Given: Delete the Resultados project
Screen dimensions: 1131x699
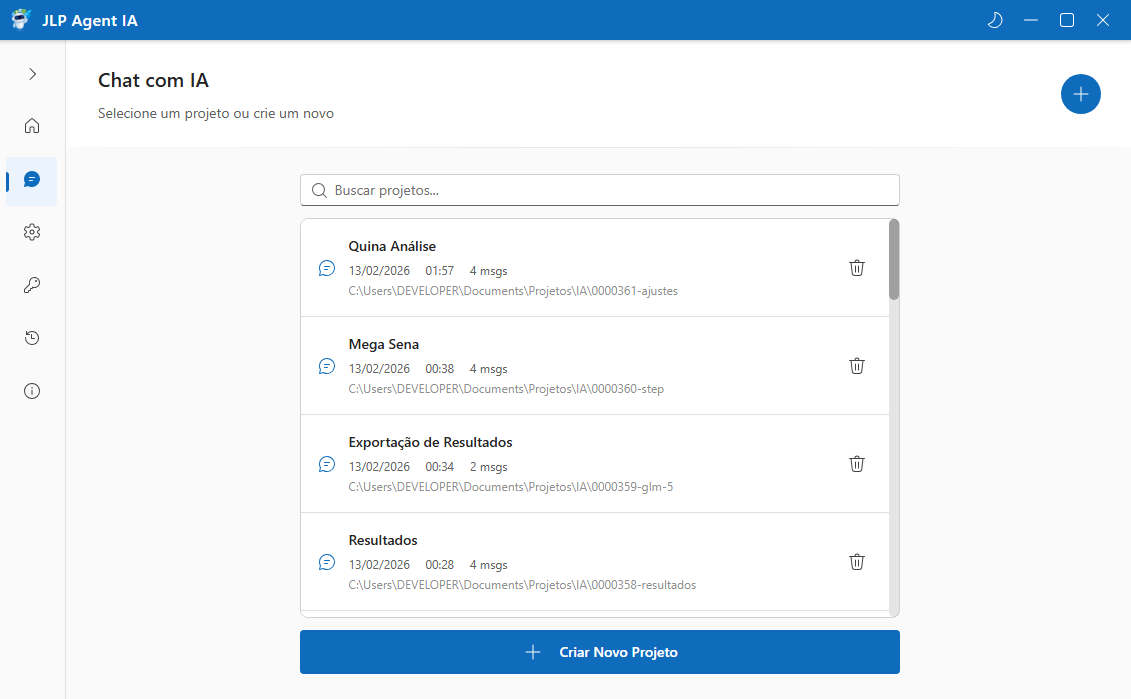Looking at the screenshot, I should 856,562.
